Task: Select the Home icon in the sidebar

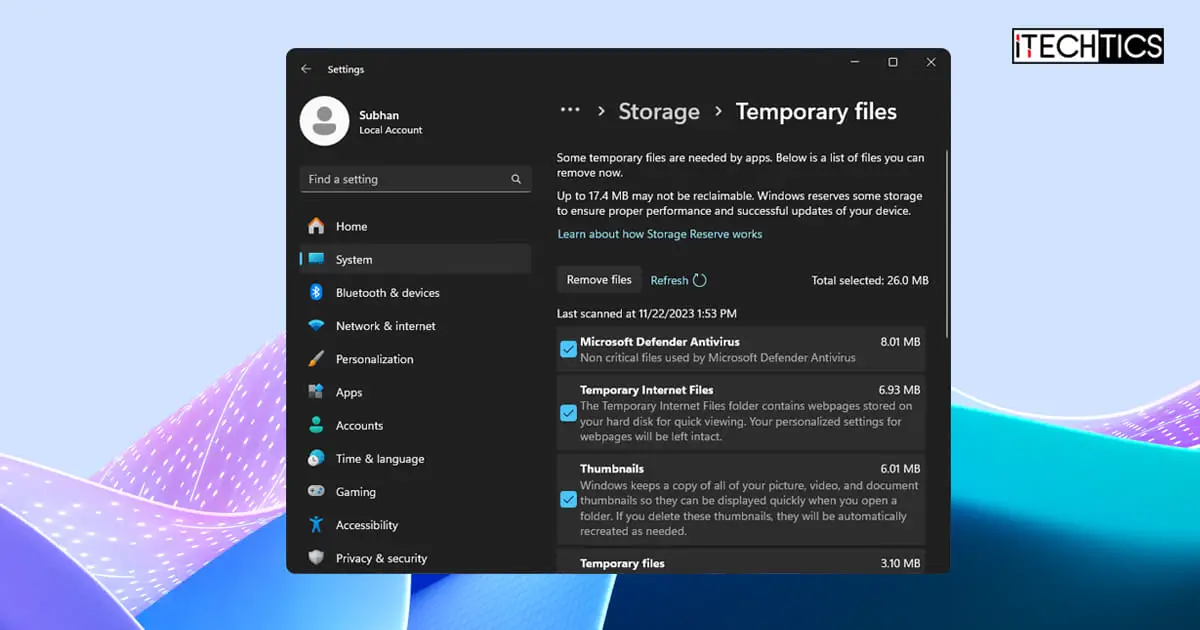Action: 316,226
